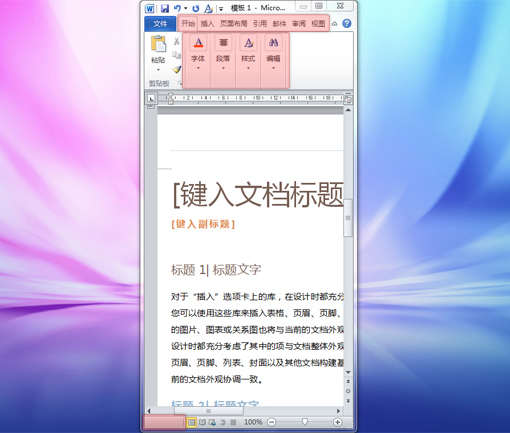Click the zoom slider handle

(x=304, y=422)
